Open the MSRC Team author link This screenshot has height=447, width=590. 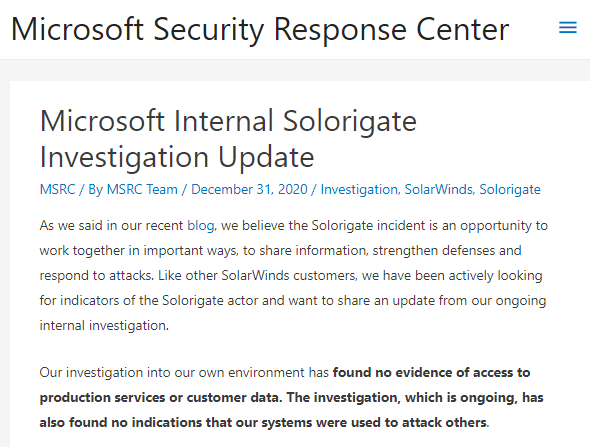point(142,189)
